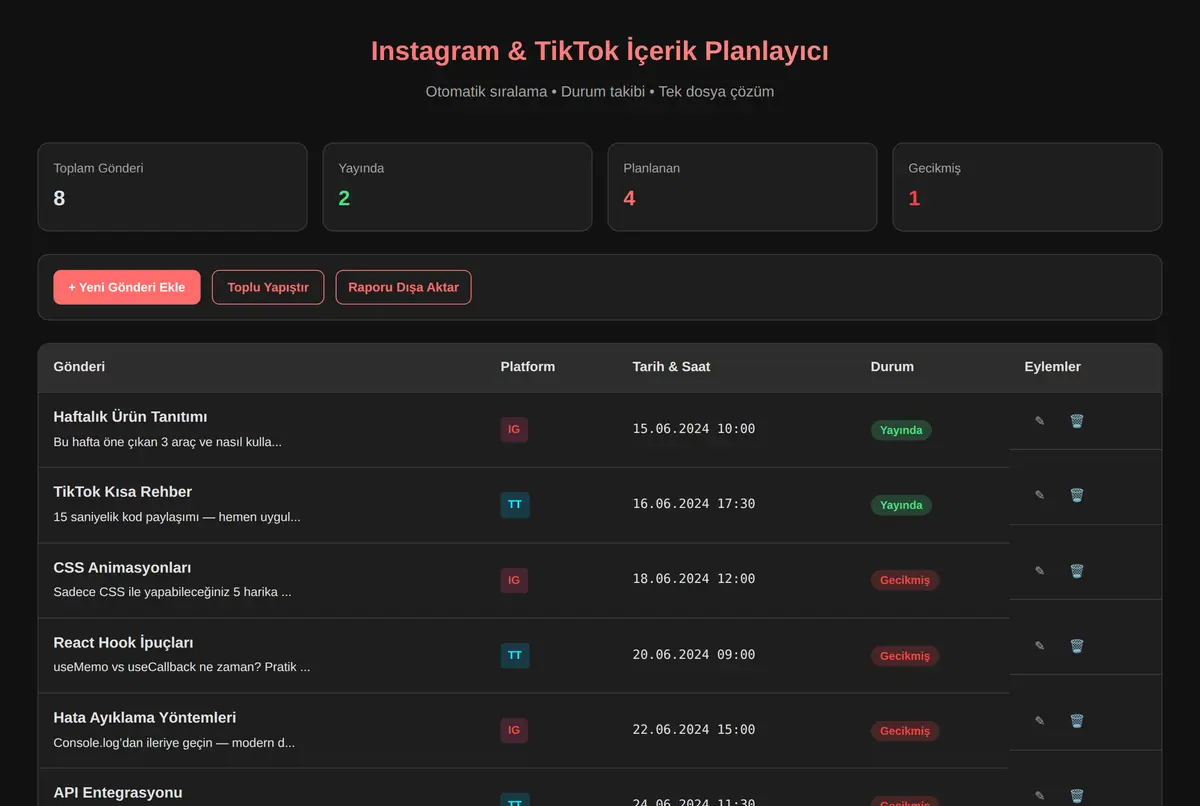
Task: Click the title React Hook İpuçları
Action: (124, 643)
